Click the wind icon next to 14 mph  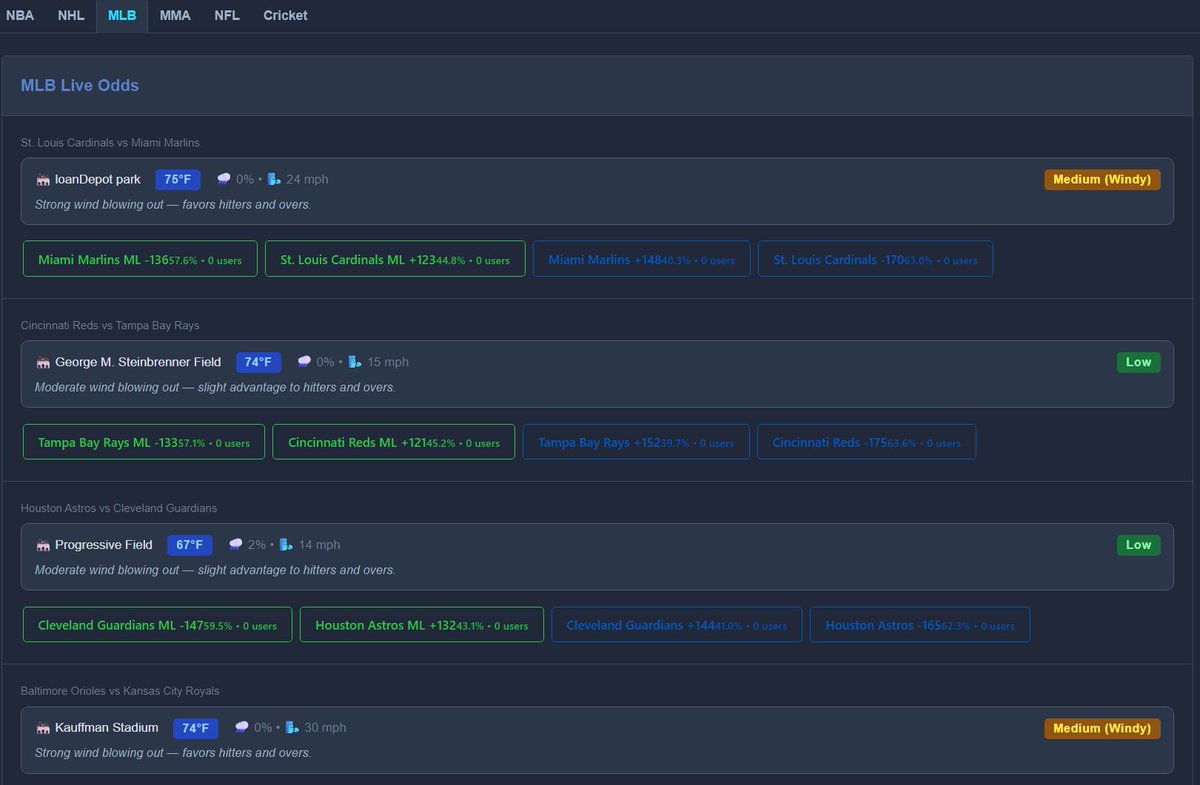[x=287, y=545]
